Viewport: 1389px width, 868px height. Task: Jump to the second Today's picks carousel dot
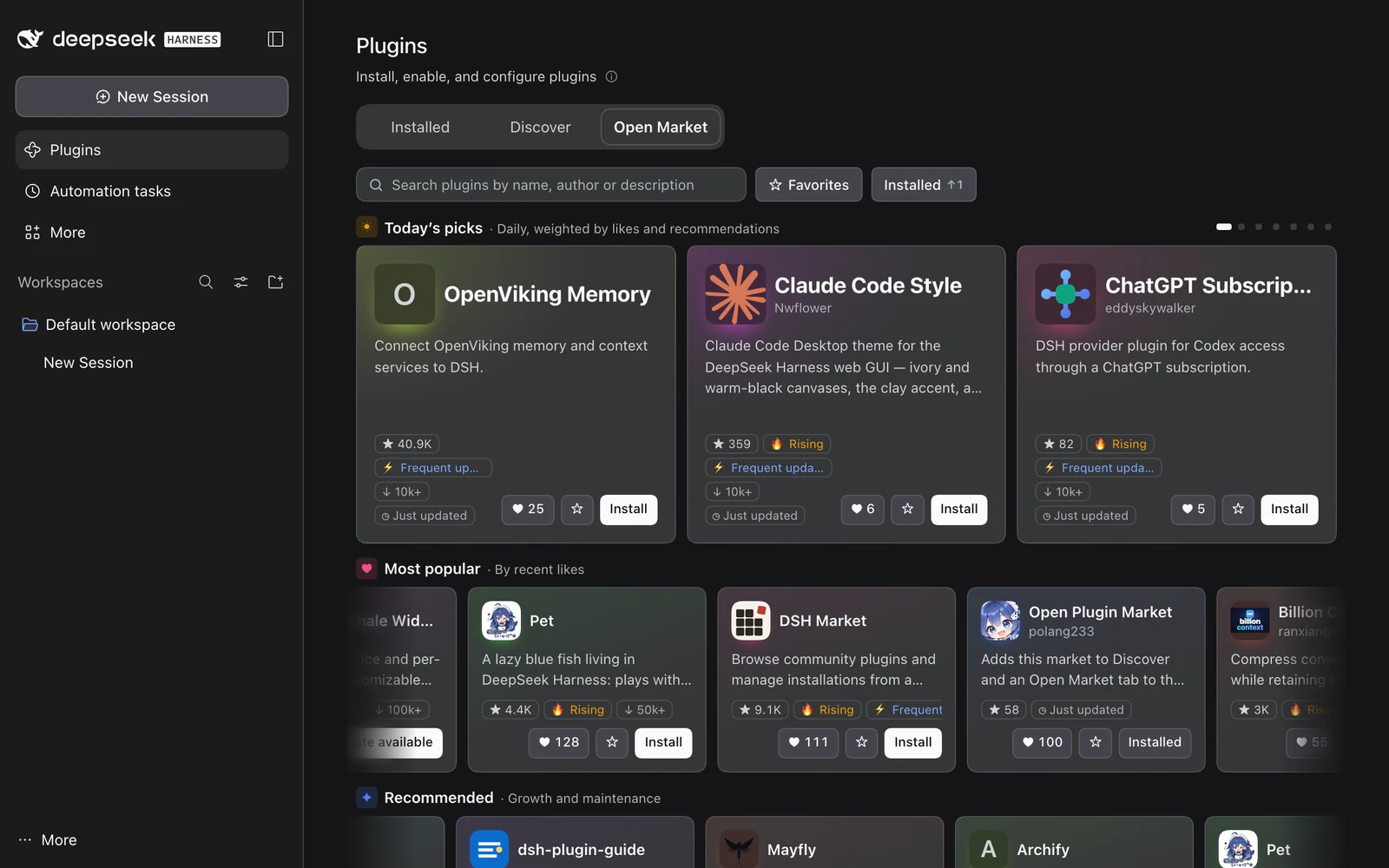point(1241,227)
